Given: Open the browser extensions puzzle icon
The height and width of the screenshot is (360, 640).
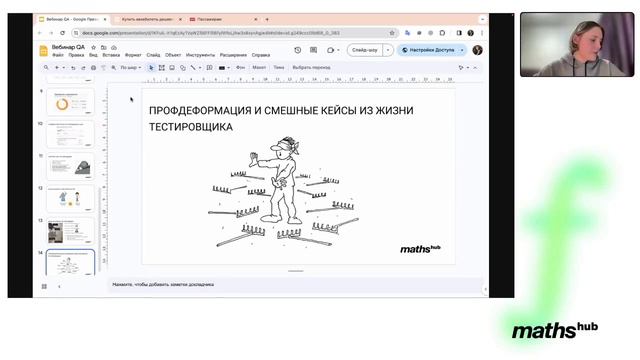Looking at the screenshot, I should tap(442, 33).
